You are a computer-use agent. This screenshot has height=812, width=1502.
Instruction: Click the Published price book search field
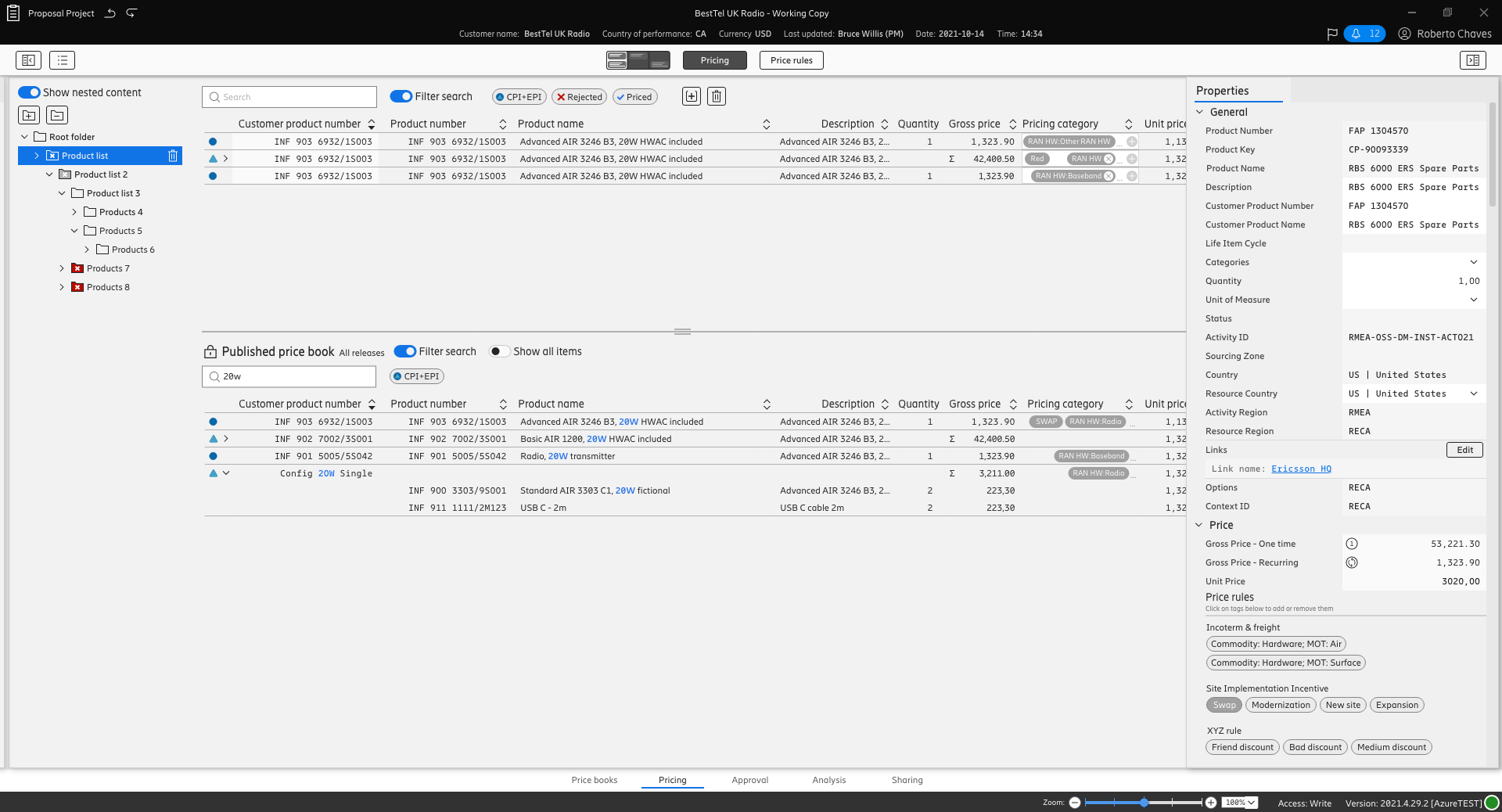pyautogui.click(x=289, y=376)
